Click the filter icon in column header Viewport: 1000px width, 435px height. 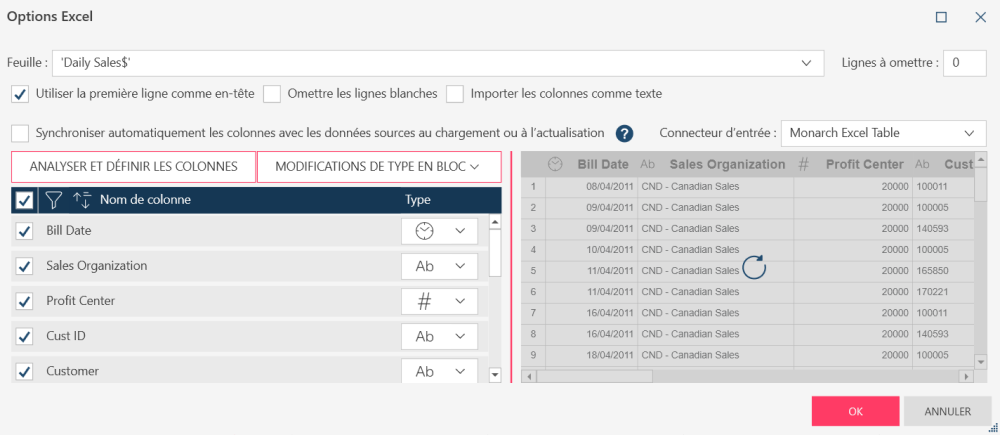tap(54, 199)
